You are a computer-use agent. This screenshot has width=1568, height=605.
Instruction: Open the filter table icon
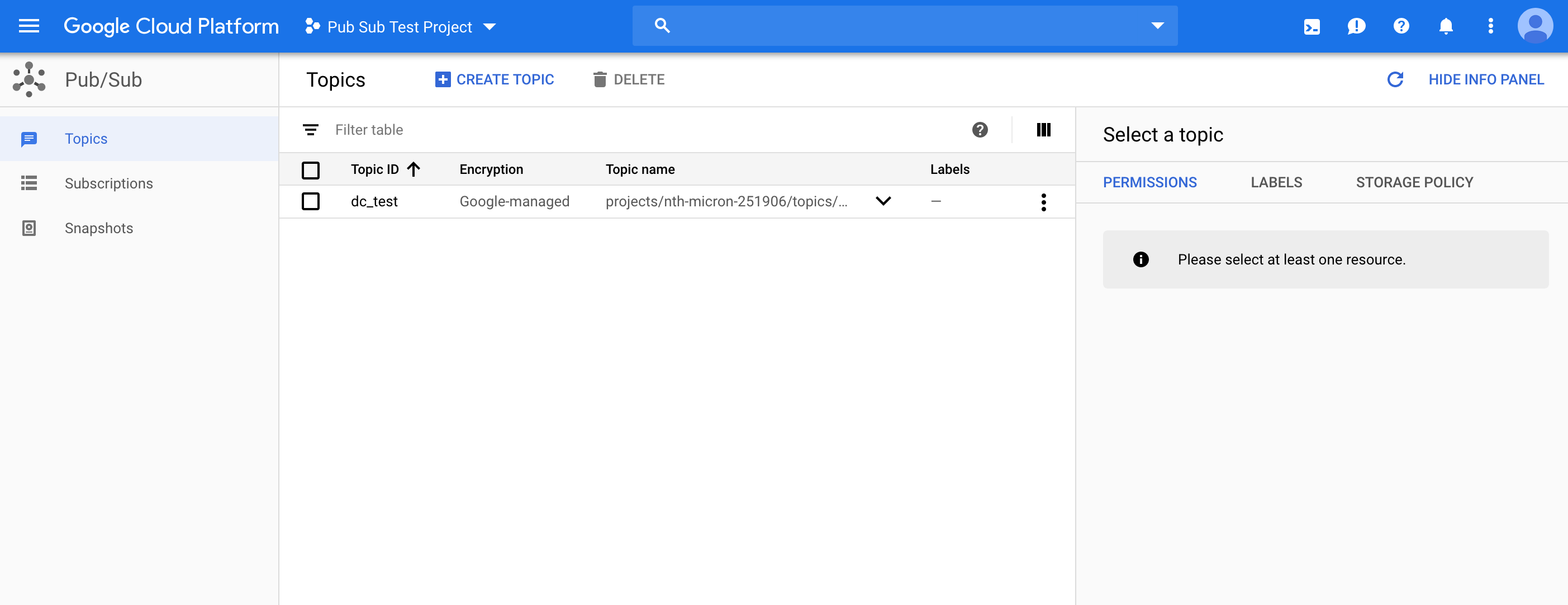coord(311,129)
